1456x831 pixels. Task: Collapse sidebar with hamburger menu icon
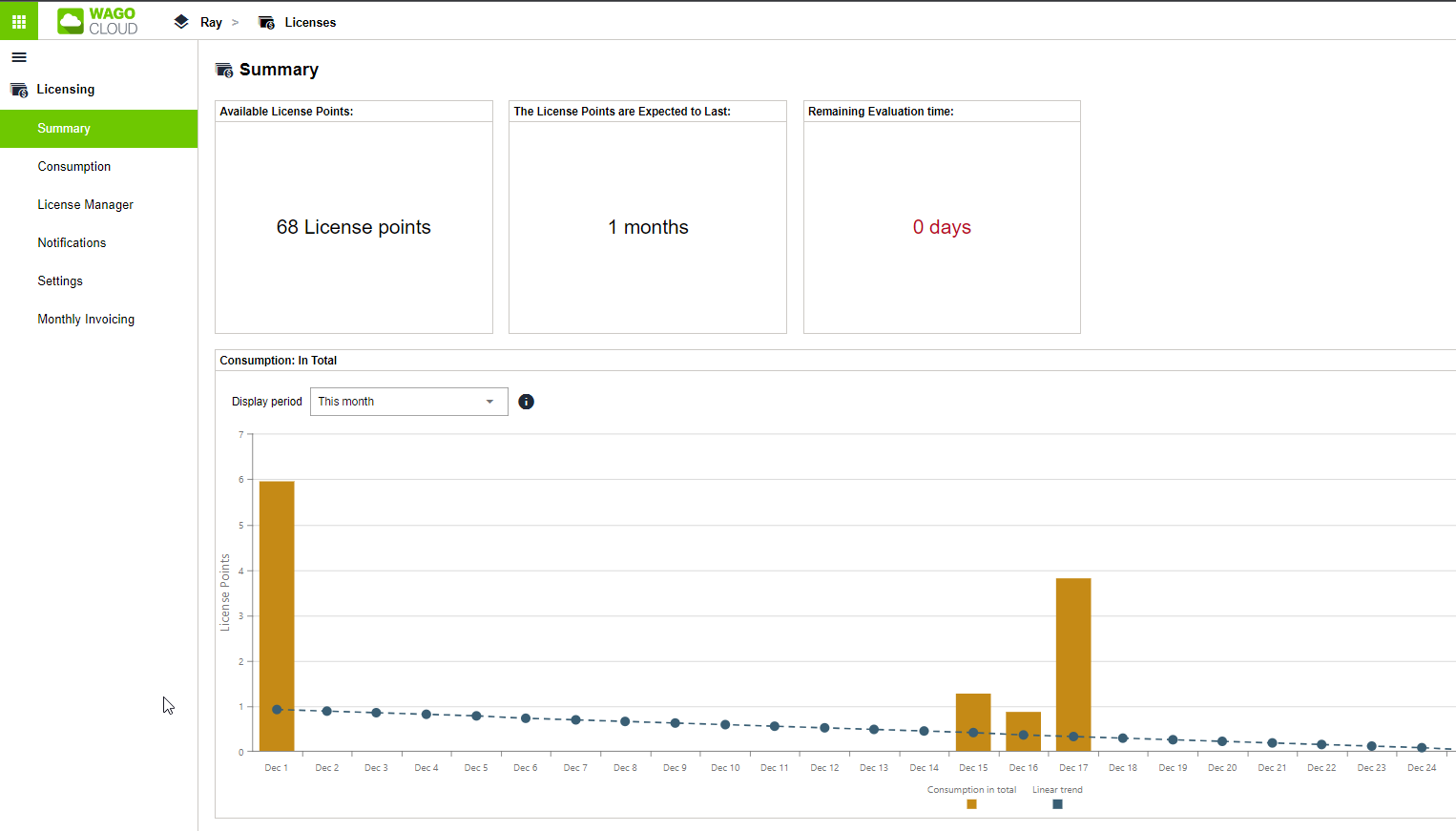19,57
